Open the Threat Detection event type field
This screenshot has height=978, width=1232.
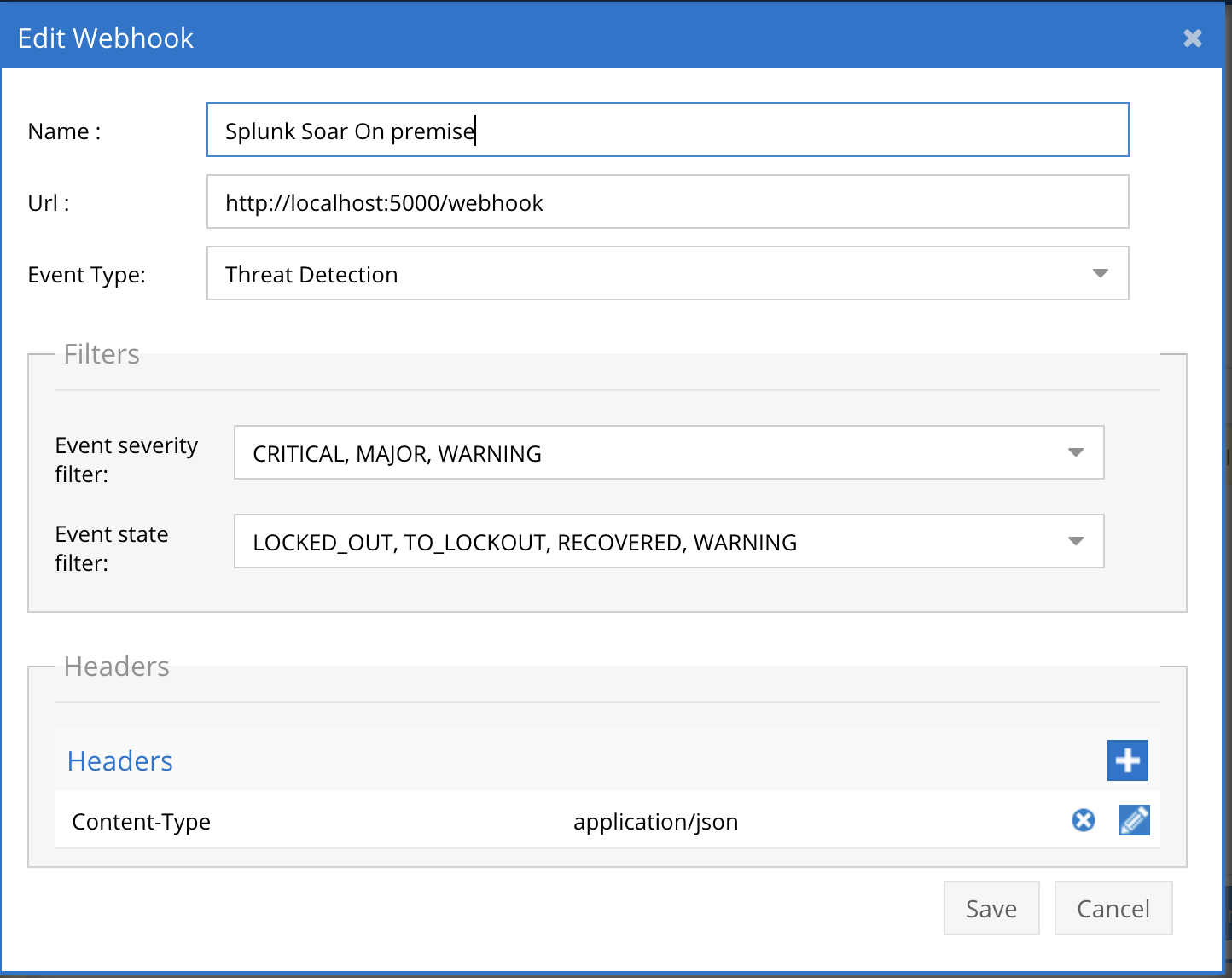648,274
